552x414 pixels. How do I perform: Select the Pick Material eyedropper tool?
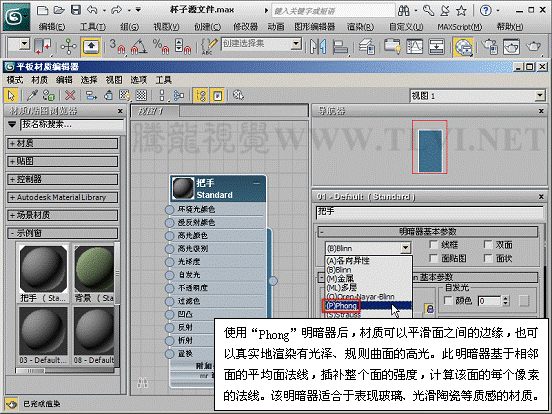coord(32,95)
